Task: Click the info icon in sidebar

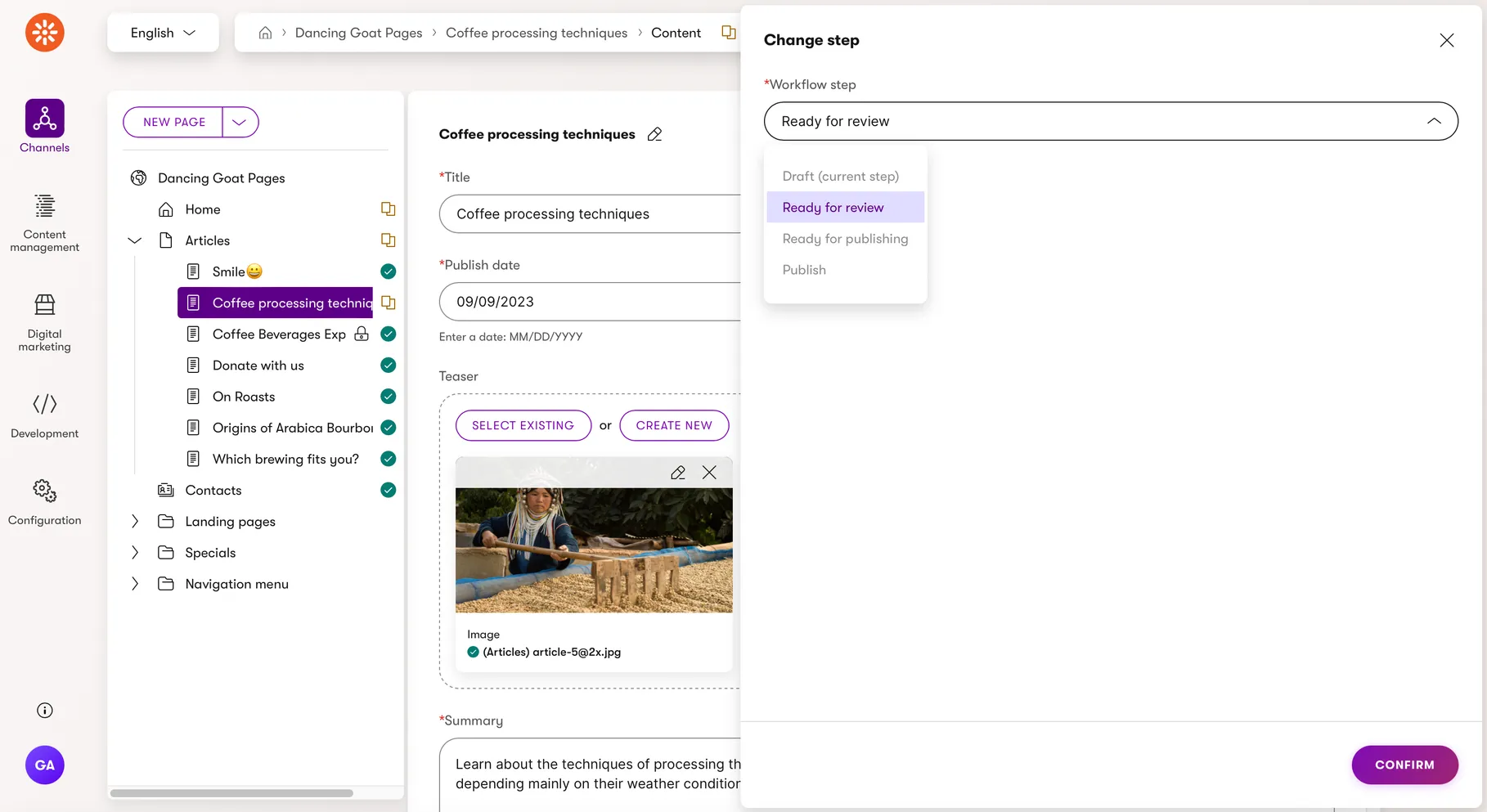Action: [x=45, y=711]
